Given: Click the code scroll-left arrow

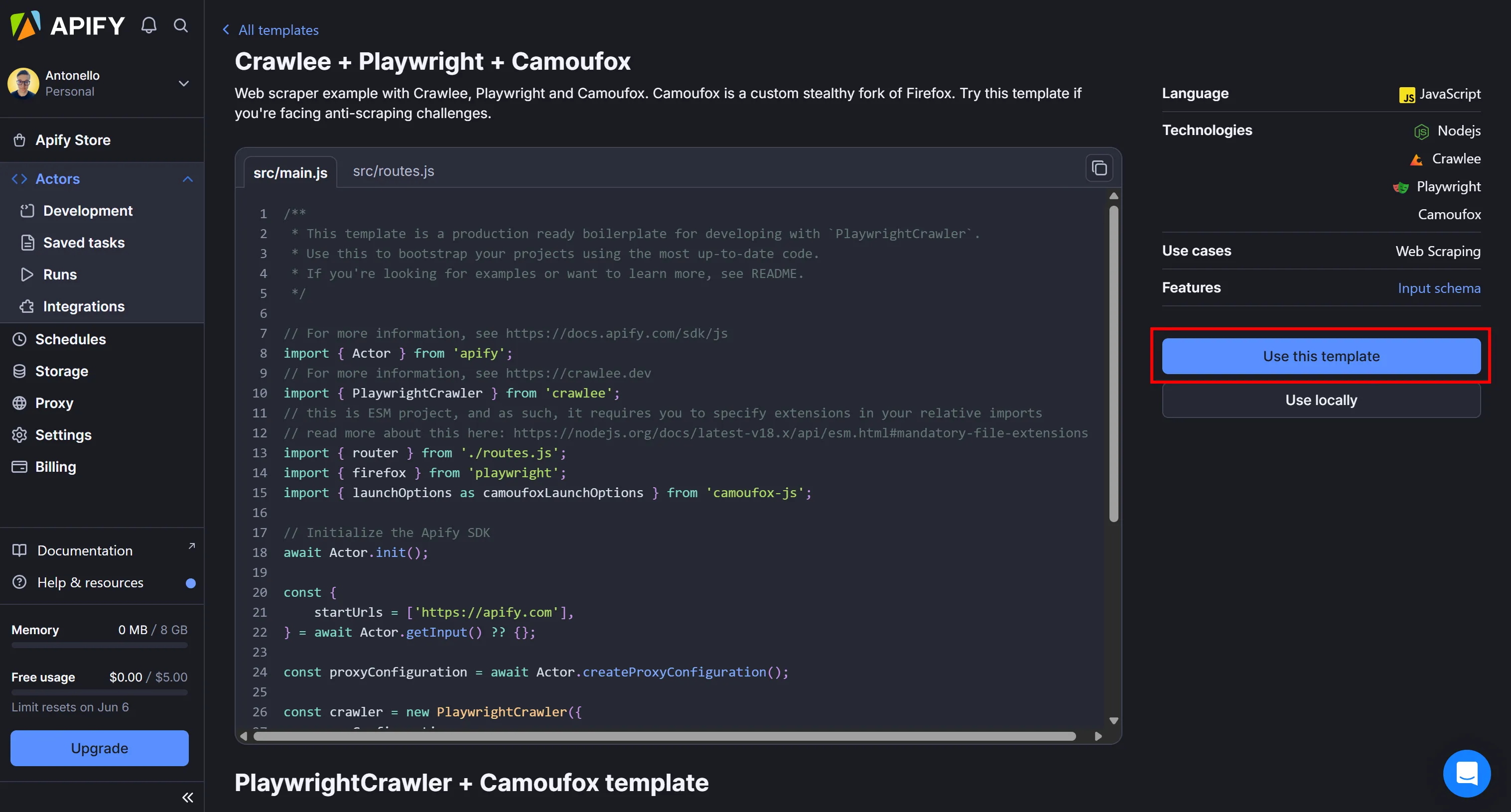Looking at the screenshot, I should 244,736.
